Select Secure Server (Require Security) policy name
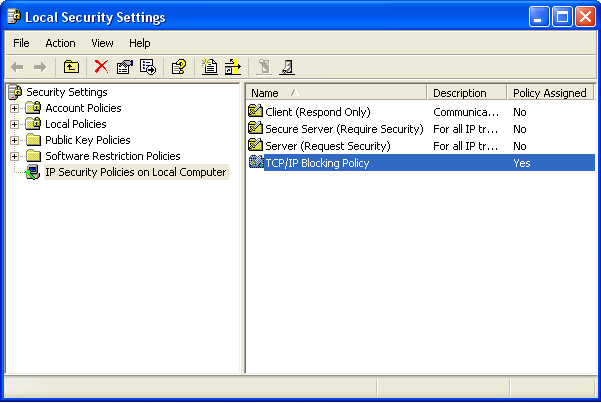Viewport: 601px width, 403px height. (344, 129)
